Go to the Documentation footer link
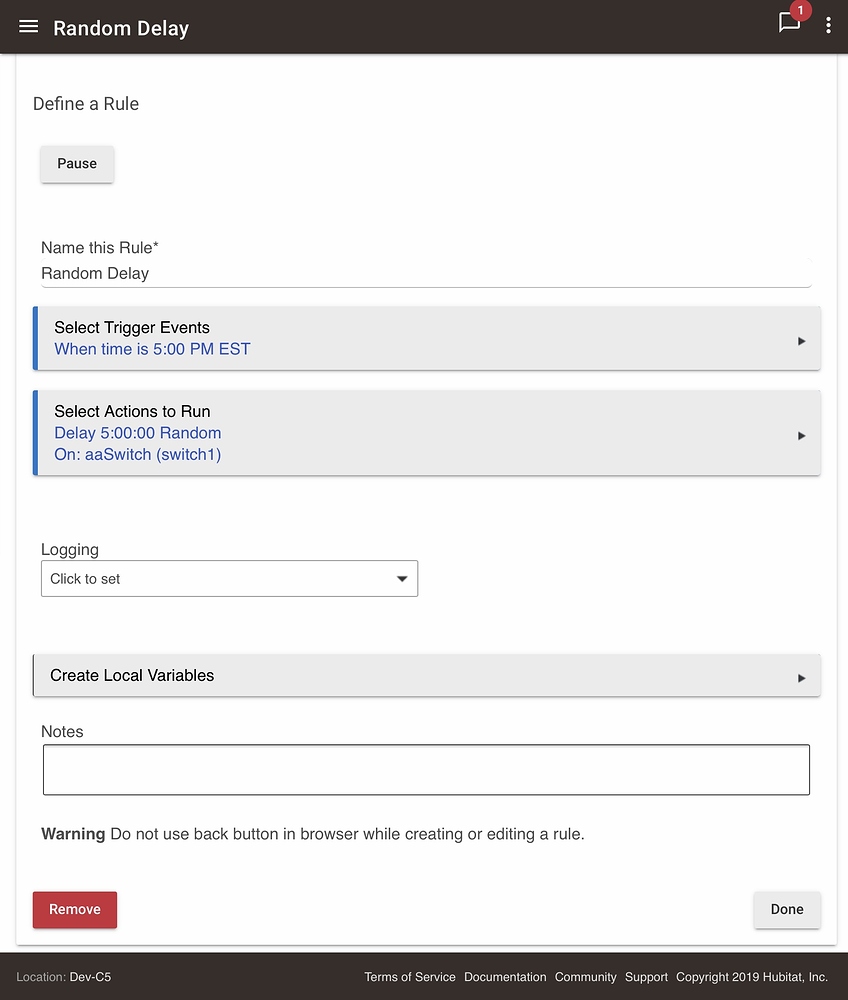Image resolution: width=848 pixels, height=1000 pixels. [x=505, y=977]
